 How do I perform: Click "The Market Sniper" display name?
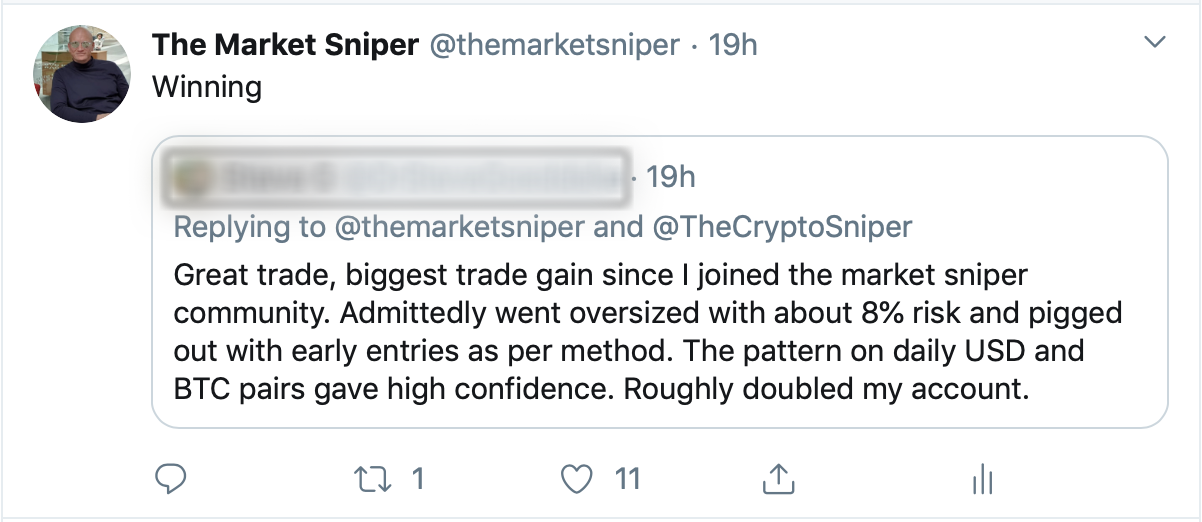coord(285,45)
